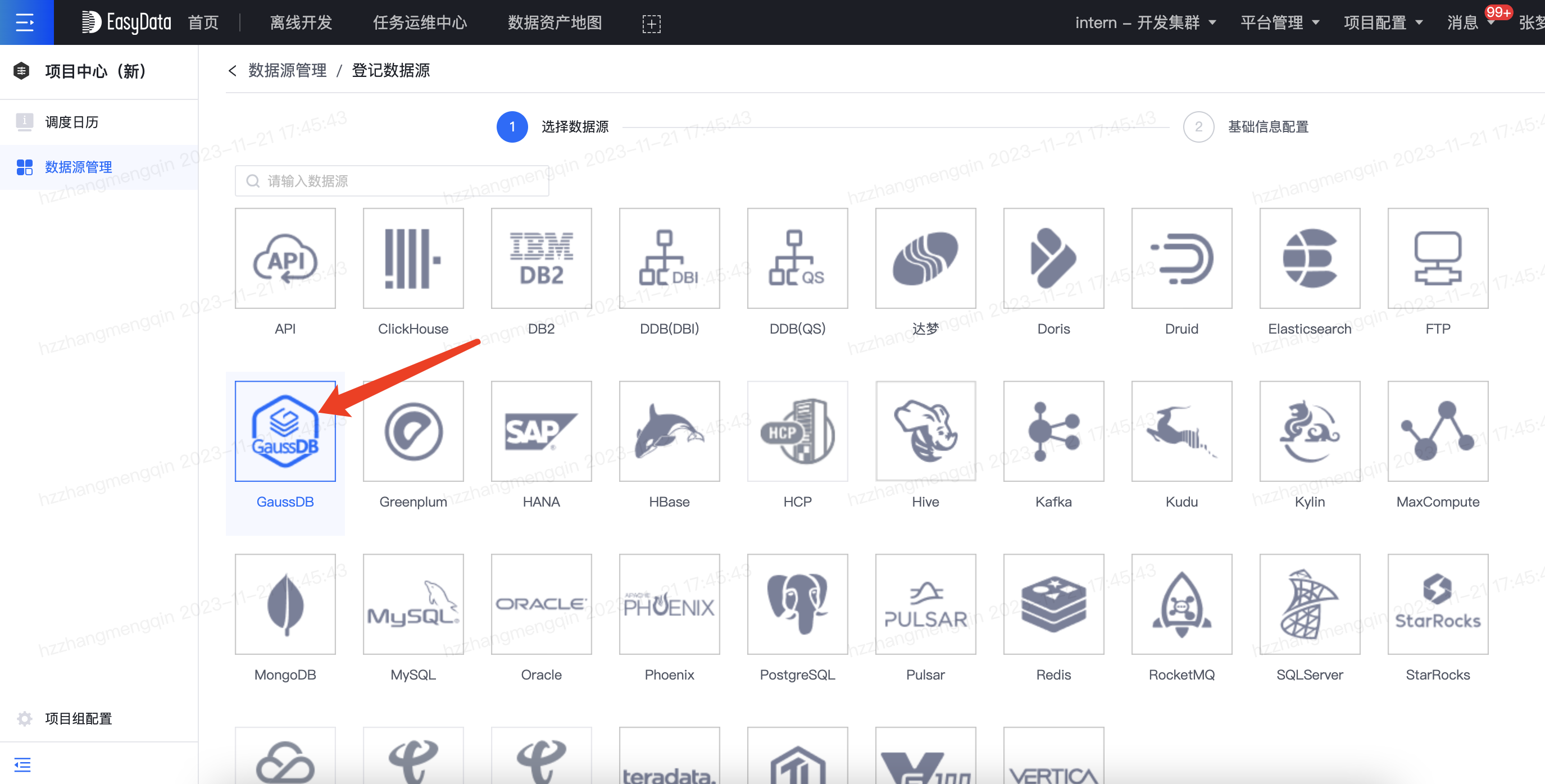Select the PostgreSQL data source
This screenshot has height=784, width=1545.
798,604
